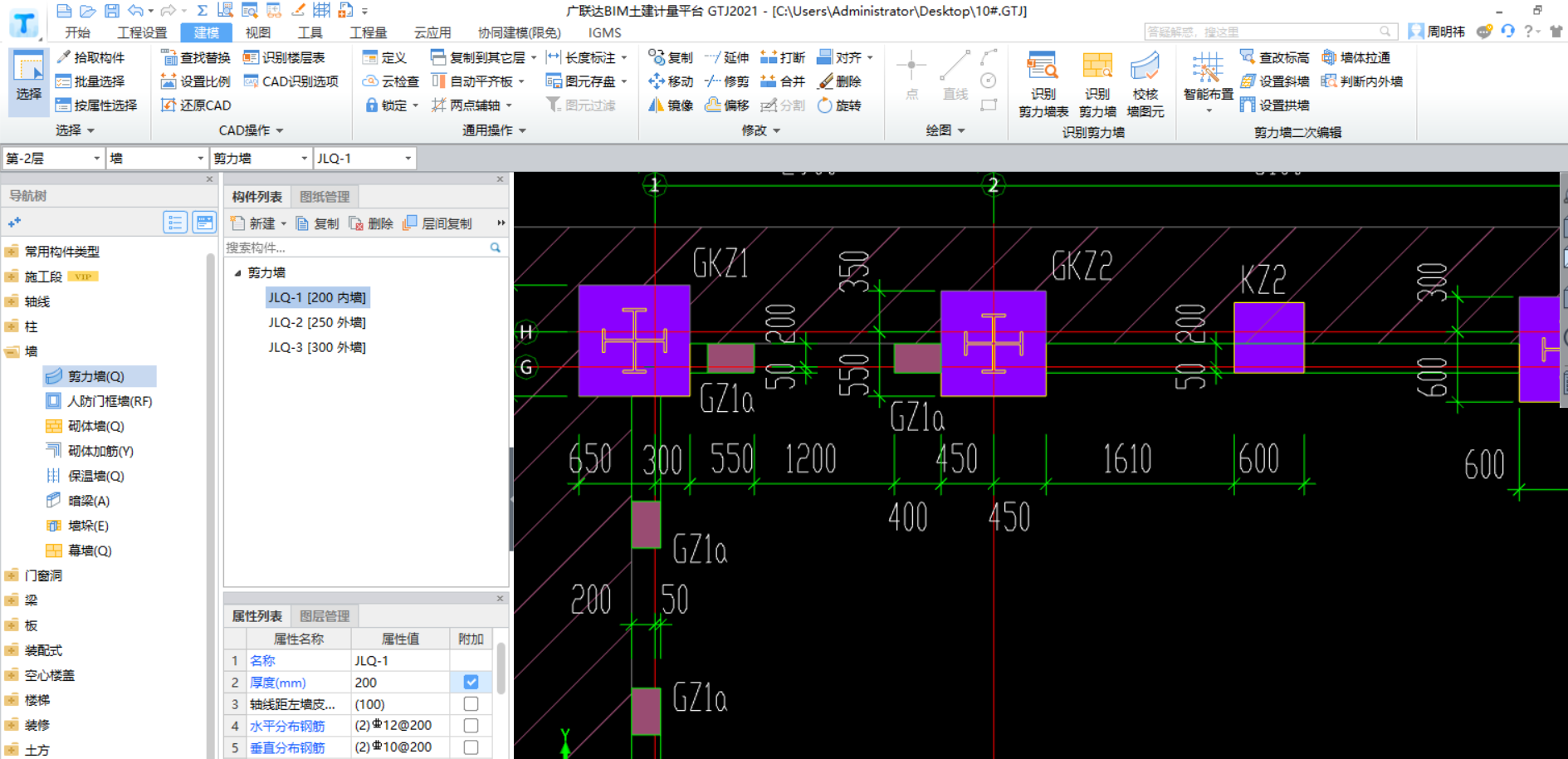This screenshot has width=1568, height=759.
Task: Click 复制 button in component list toolbar
Action: (317, 223)
